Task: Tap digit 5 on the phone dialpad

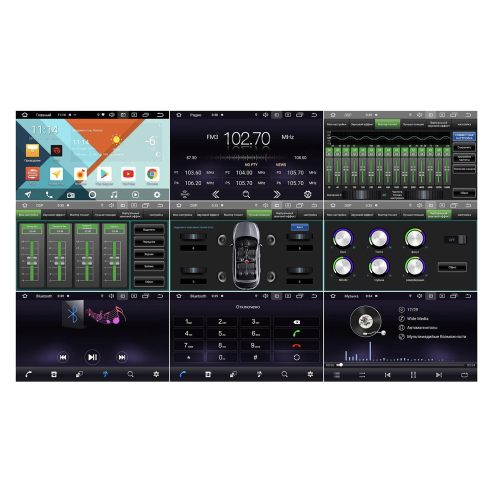Action: pyautogui.click(x=222, y=333)
